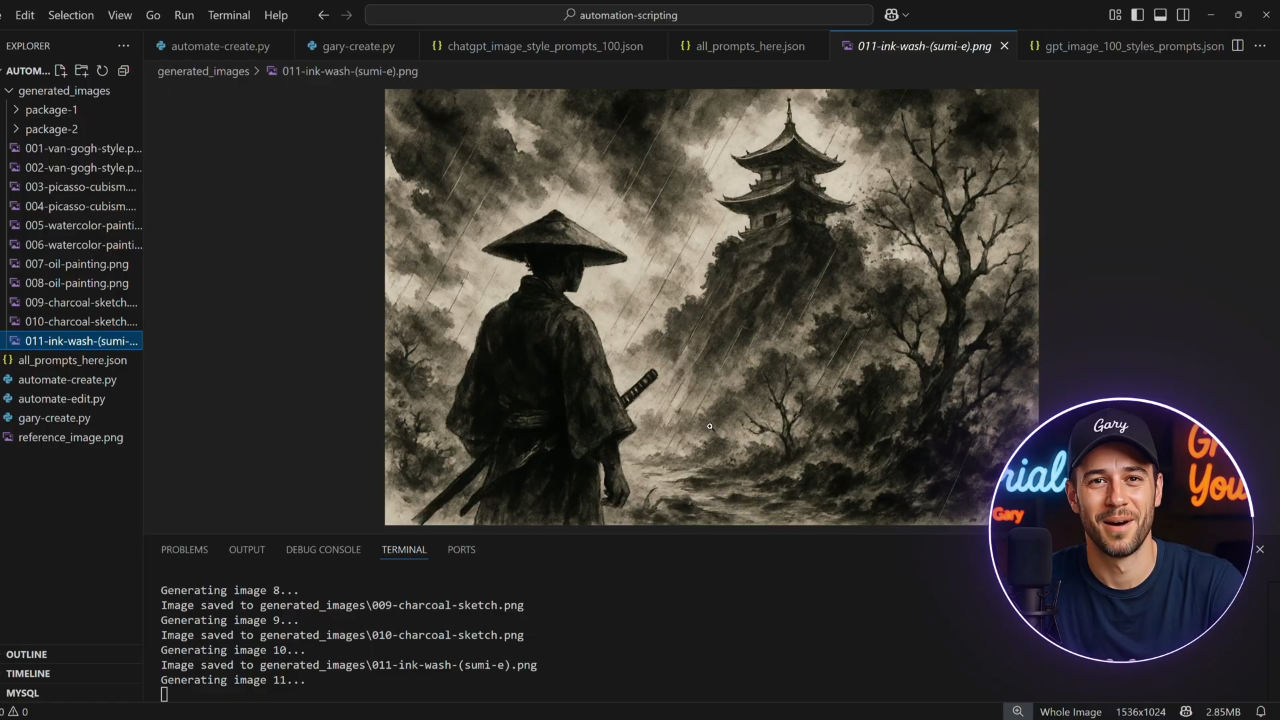Open the OUTPUT panel tab

pyautogui.click(x=247, y=550)
